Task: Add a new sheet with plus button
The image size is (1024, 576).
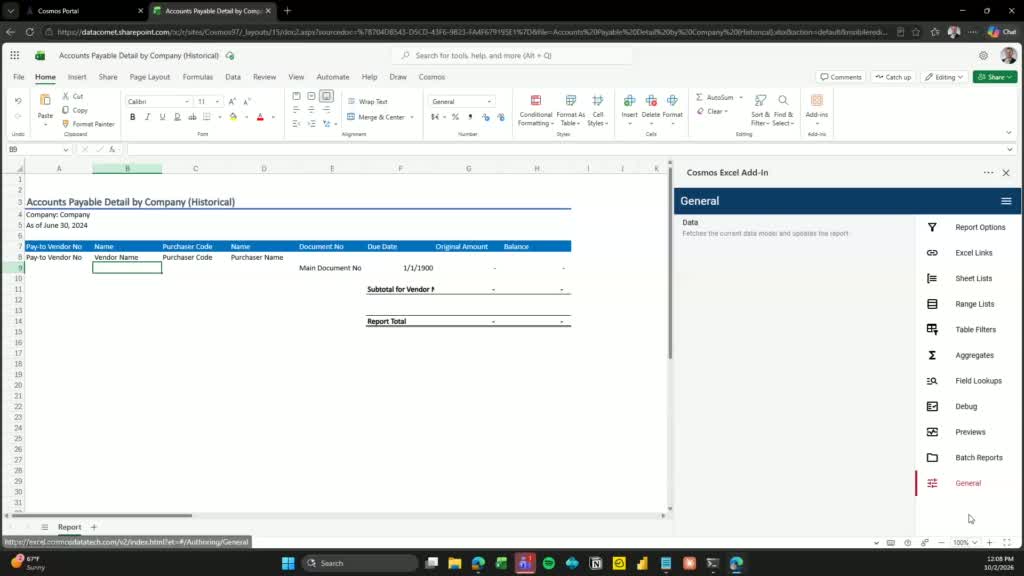Action: coord(93,527)
